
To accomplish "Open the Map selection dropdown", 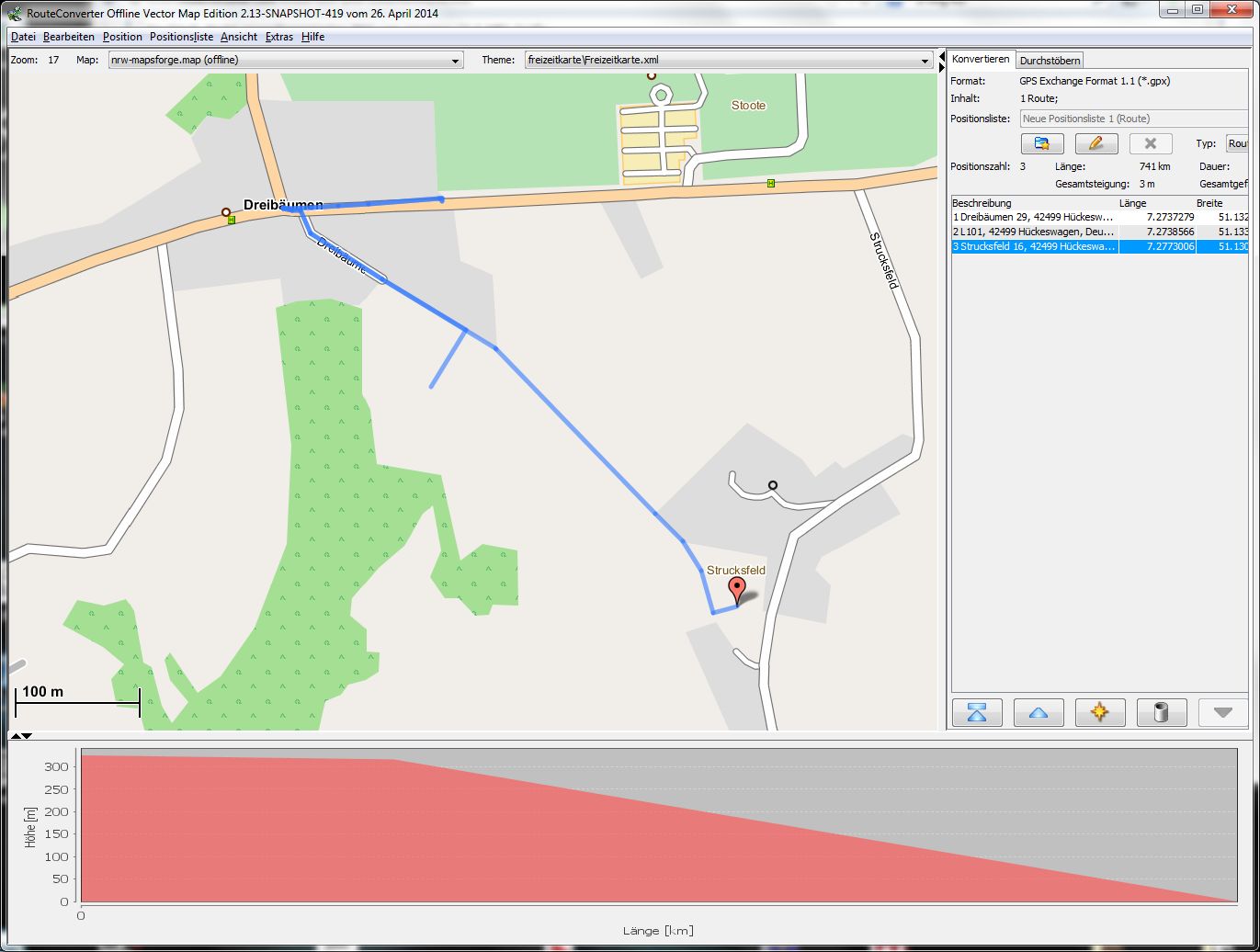I will (x=285, y=61).
